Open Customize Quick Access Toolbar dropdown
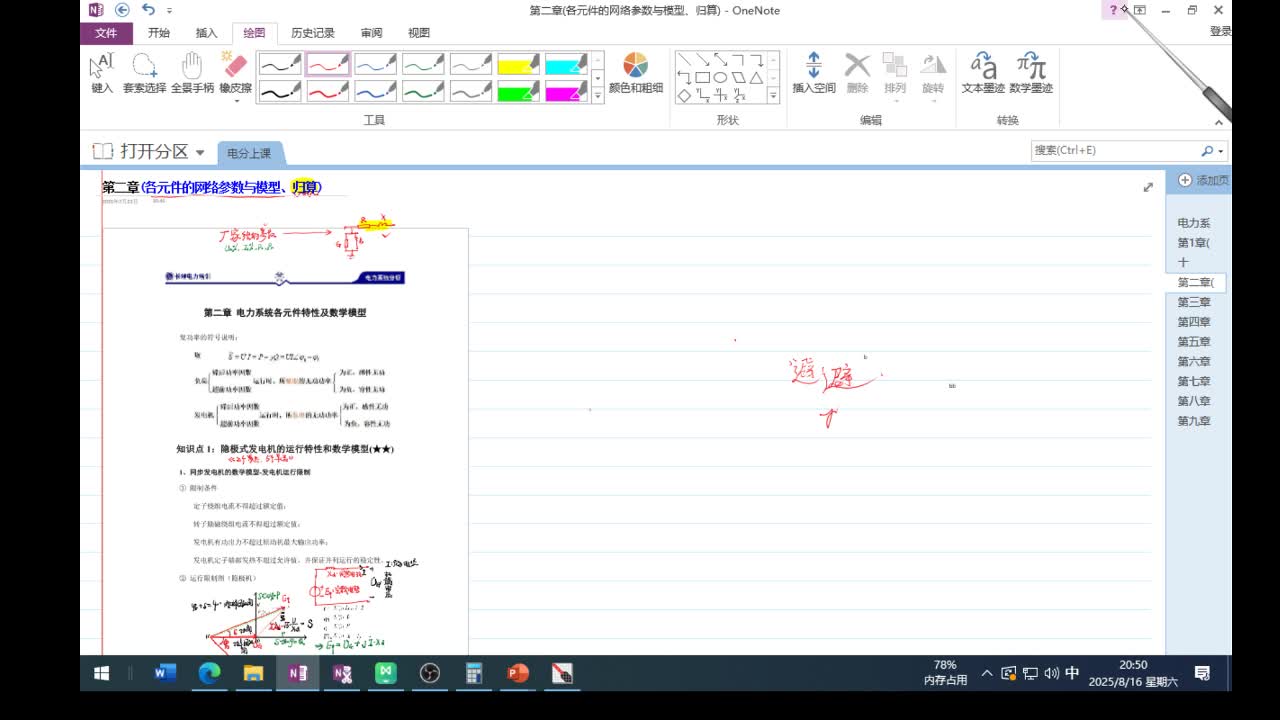 pyautogui.click(x=169, y=11)
